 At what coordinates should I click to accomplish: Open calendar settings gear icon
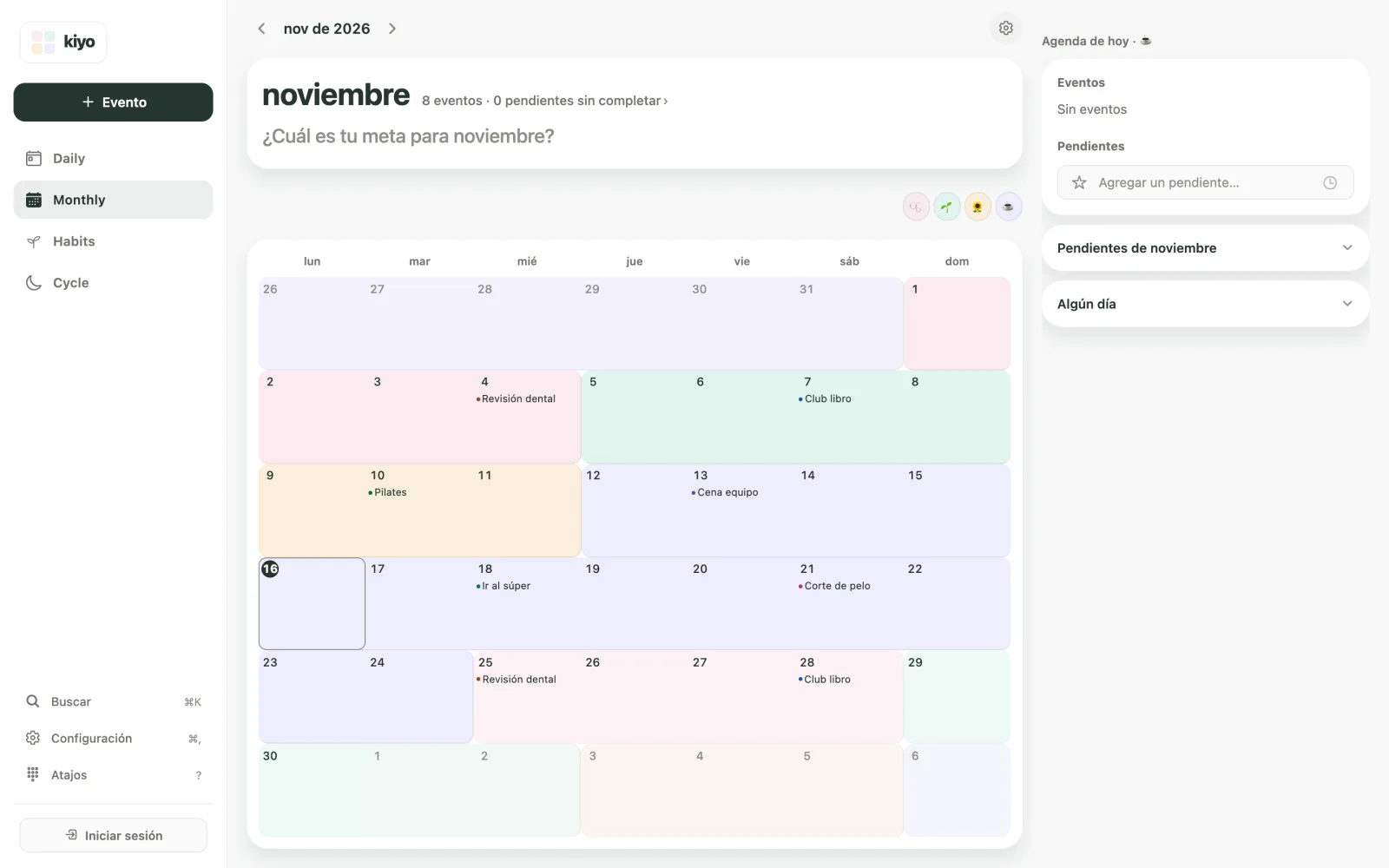(x=1005, y=29)
